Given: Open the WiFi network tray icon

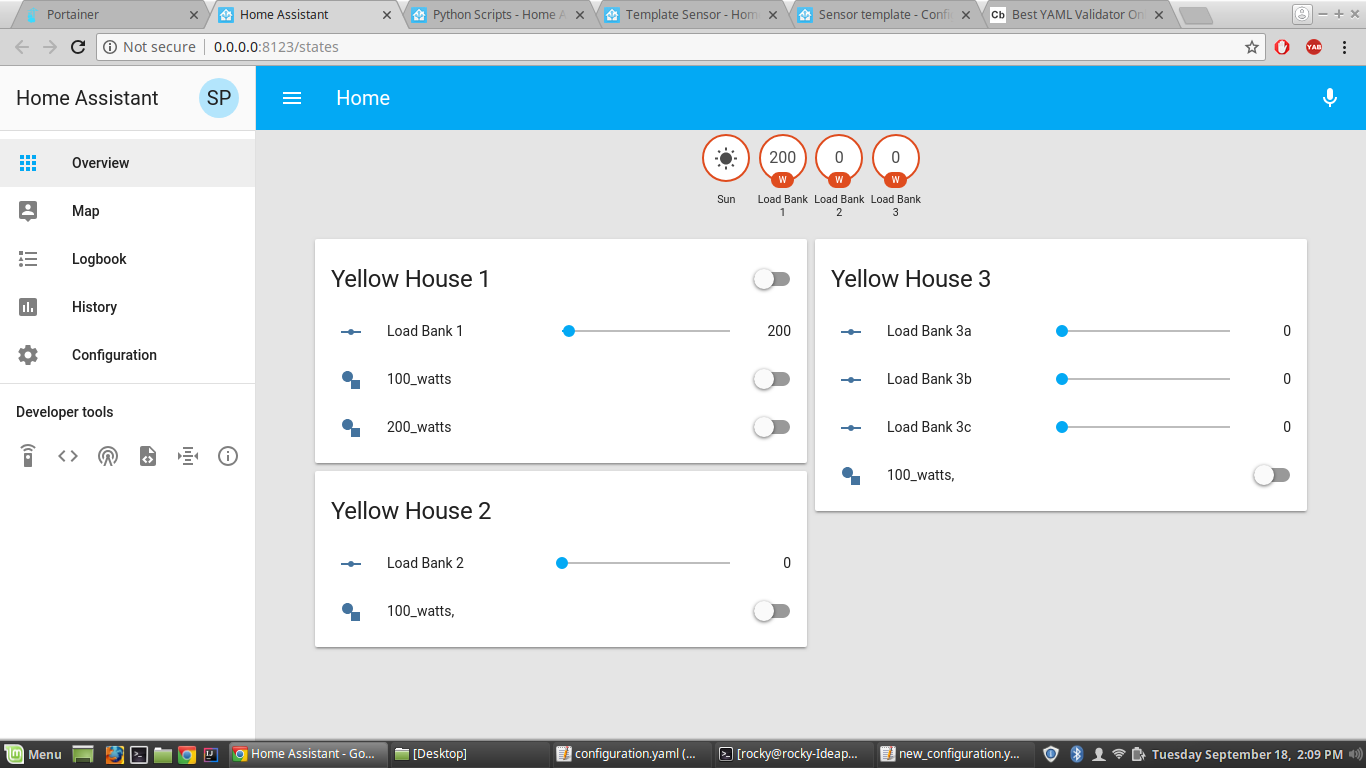Looking at the screenshot, I should [x=1119, y=754].
